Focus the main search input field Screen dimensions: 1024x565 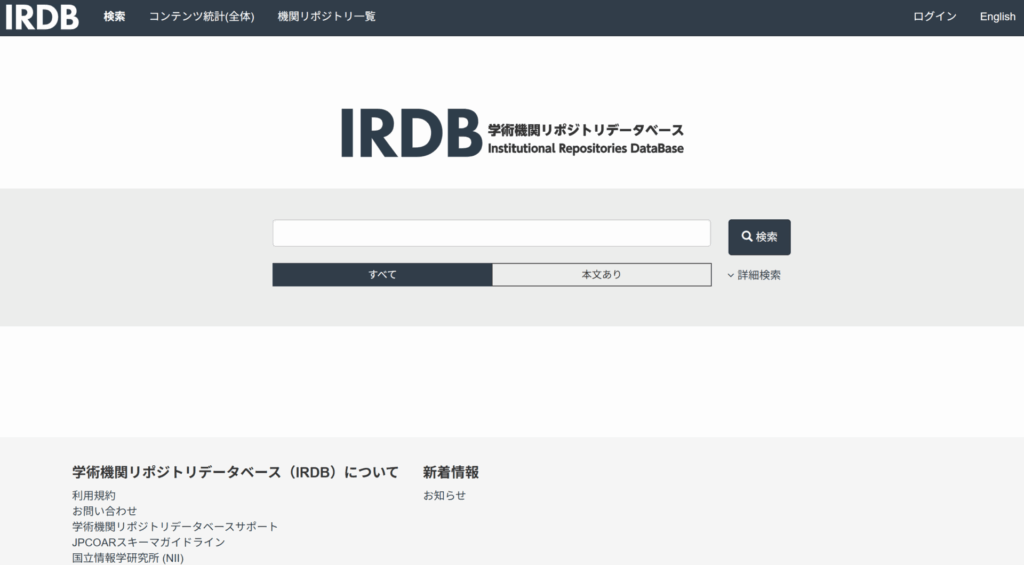click(492, 233)
